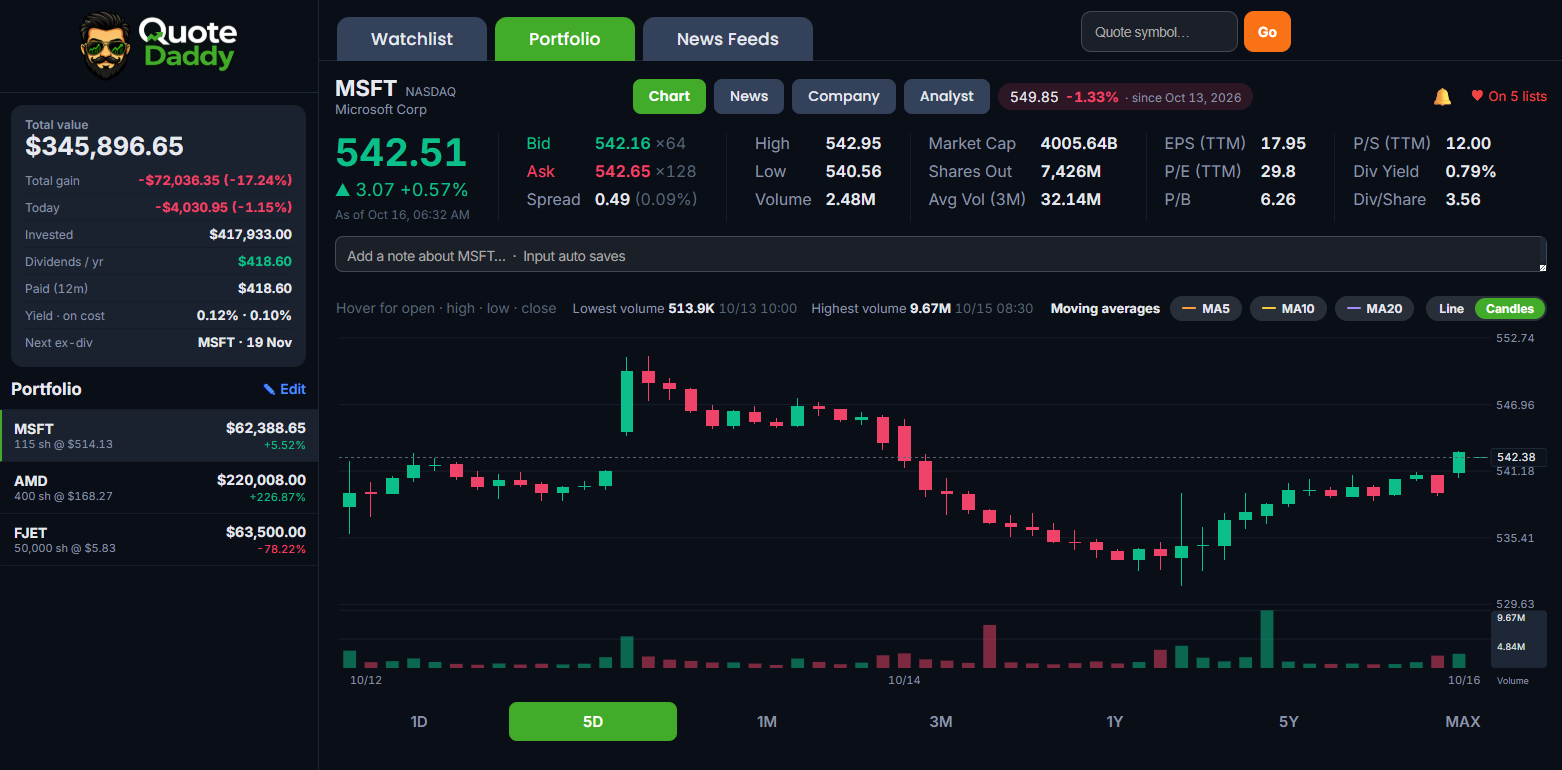Switch the chart range to 3M
Image resolution: width=1562 pixels, height=770 pixels.
point(941,721)
